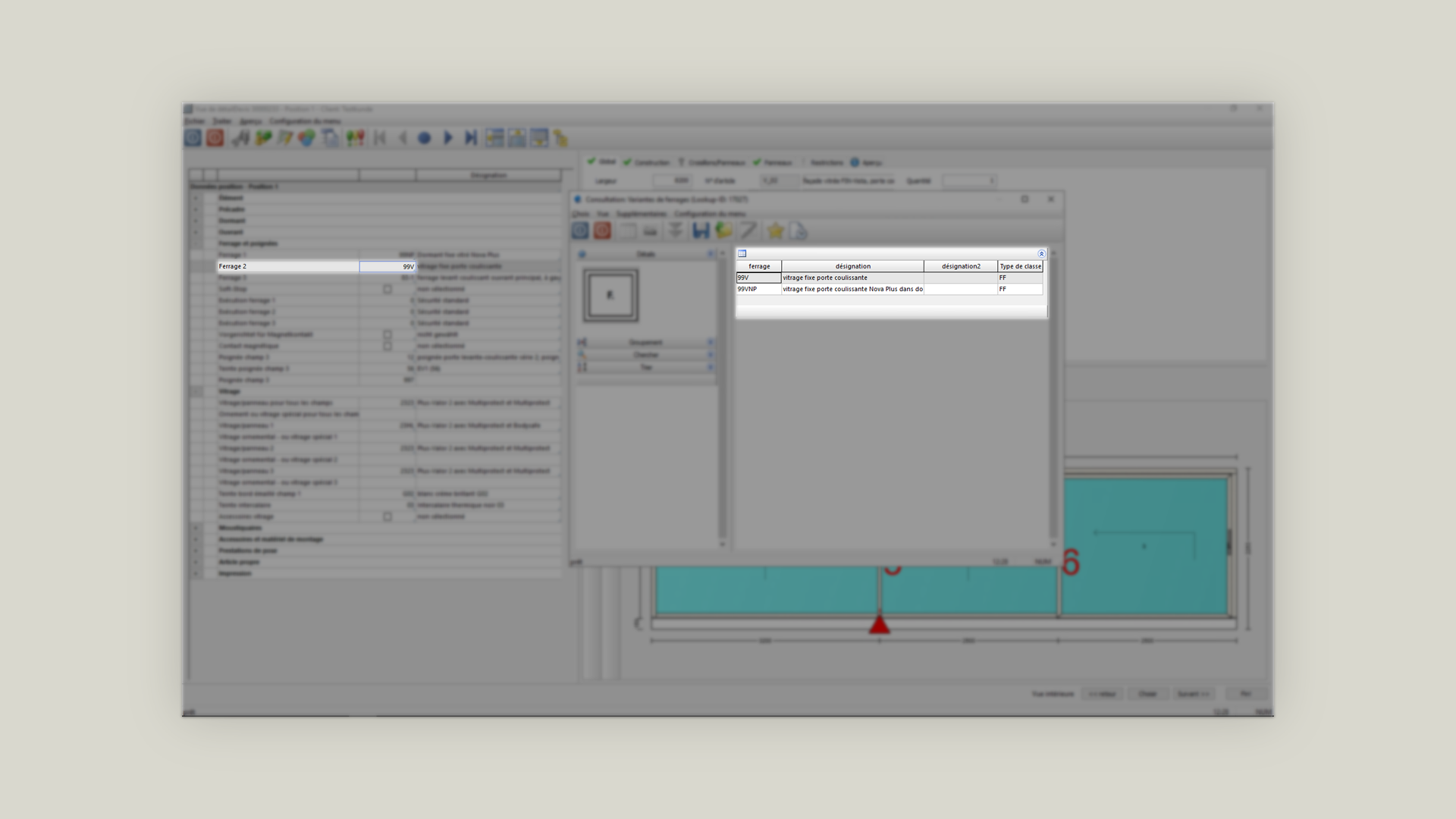Screen dimensions: 1456x819
Task: Expand the Chercher panel
Action: click(645, 355)
